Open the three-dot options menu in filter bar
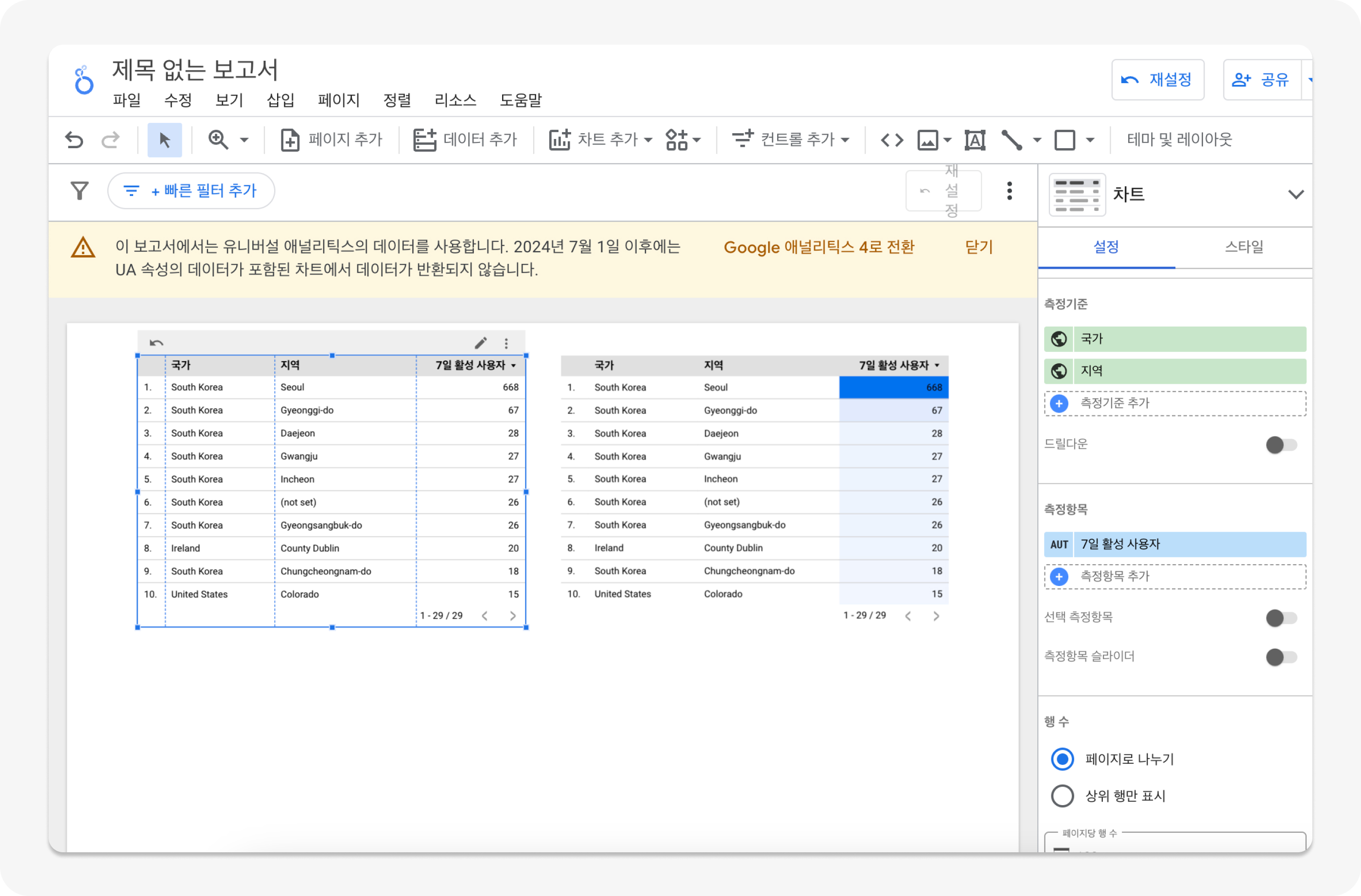The width and height of the screenshot is (1361, 896). pos(1009,190)
